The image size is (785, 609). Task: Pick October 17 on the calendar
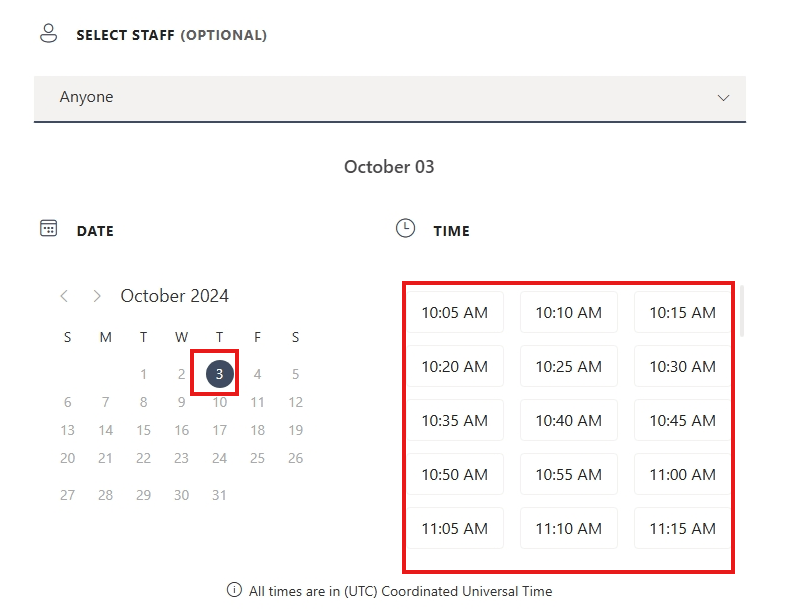(219, 430)
